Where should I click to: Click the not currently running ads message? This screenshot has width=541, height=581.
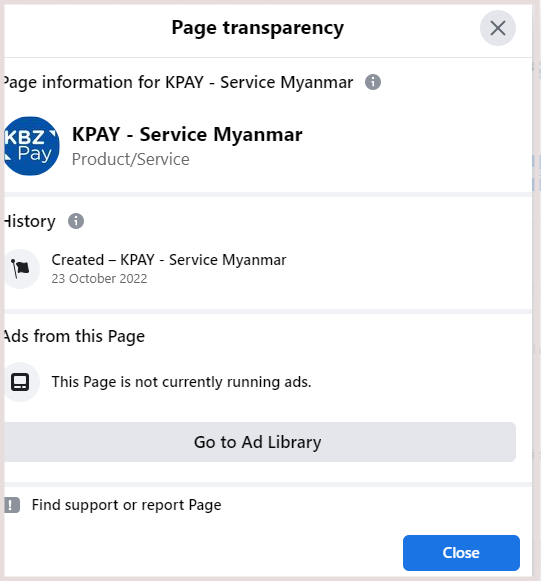tap(181, 382)
